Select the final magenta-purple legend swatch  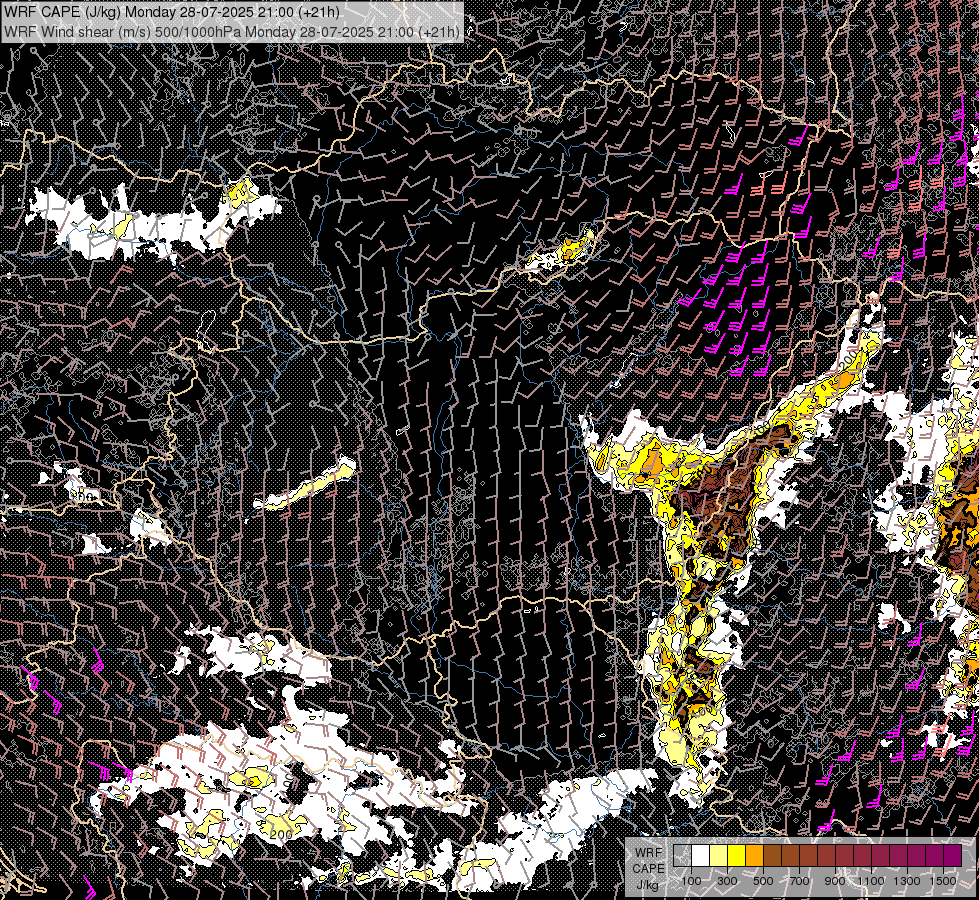pos(953,855)
